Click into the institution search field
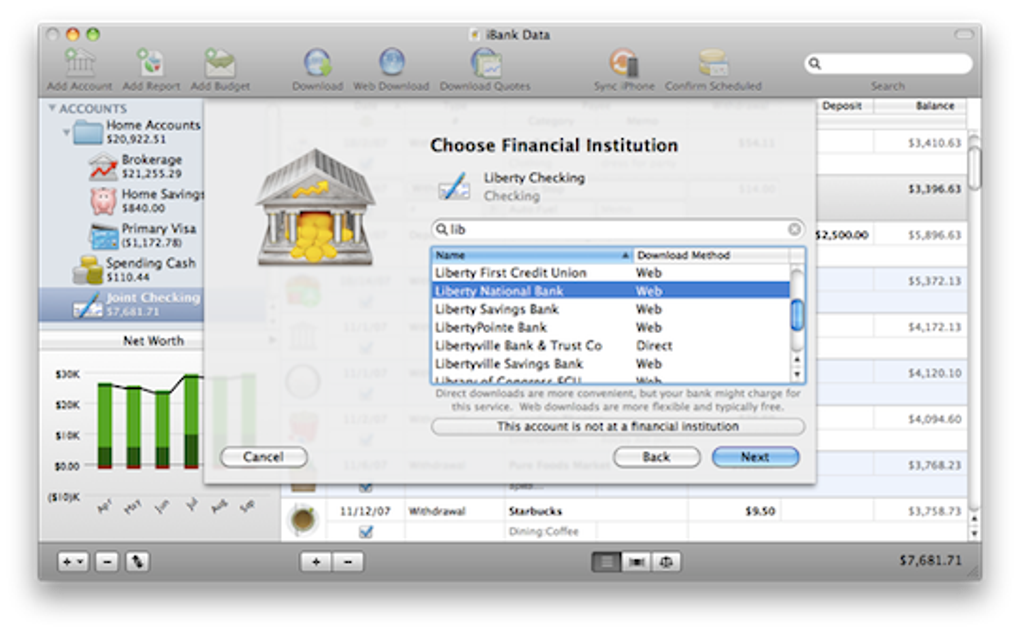 pos(618,229)
